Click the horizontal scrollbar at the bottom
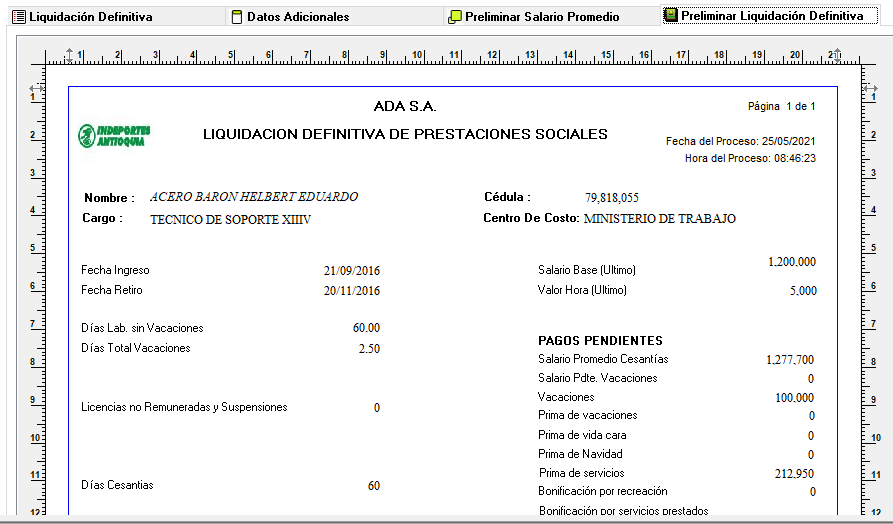This screenshot has width=893, height=524. pyautogui.click(x=446, y=520)
